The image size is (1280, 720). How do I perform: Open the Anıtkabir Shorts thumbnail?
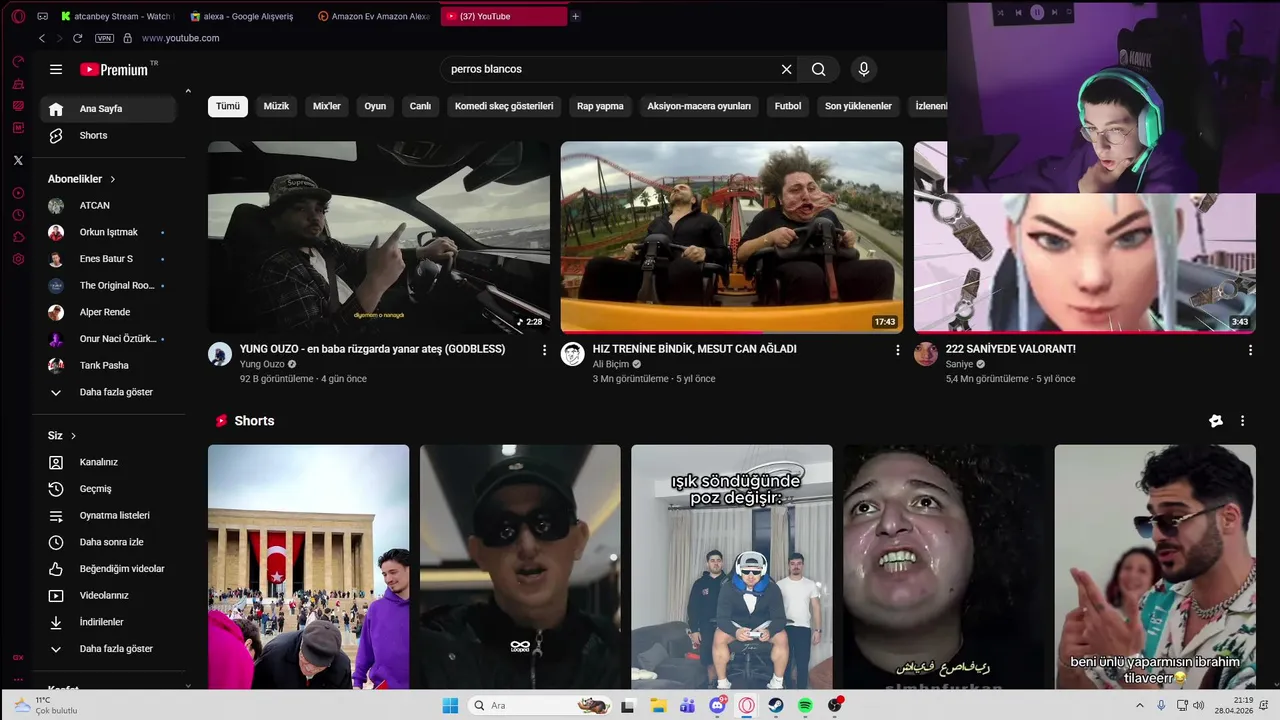pos(308,567)
